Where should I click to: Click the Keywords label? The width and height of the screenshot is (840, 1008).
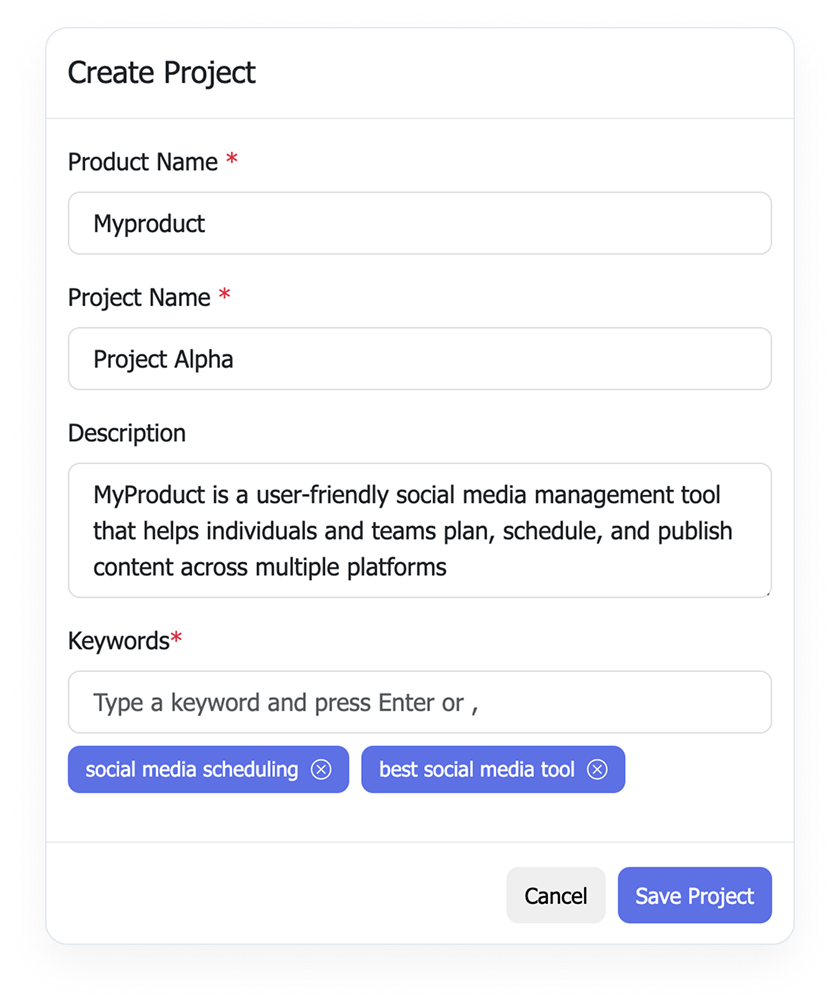(118, 641)
